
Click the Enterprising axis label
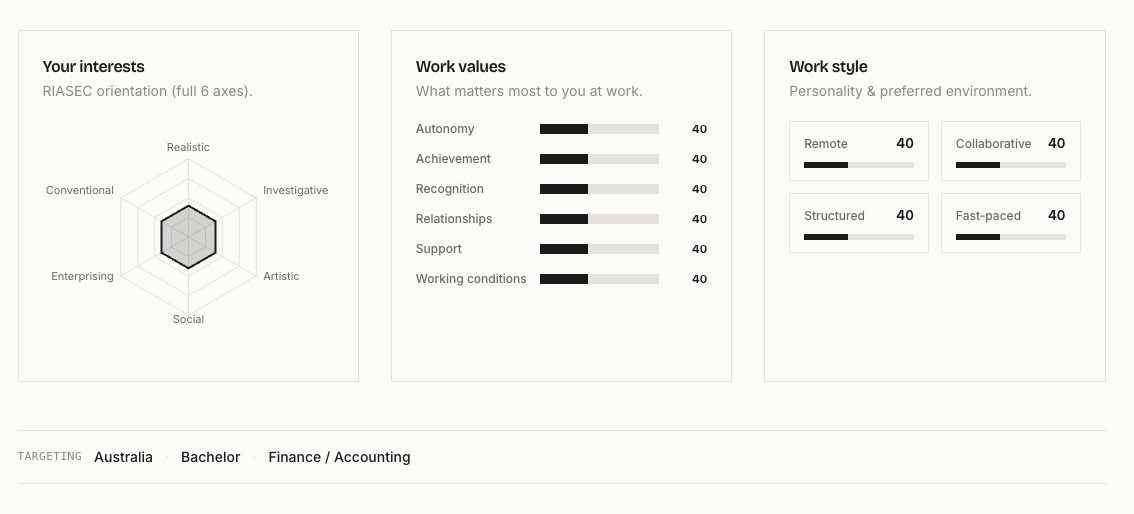[82, 276]
